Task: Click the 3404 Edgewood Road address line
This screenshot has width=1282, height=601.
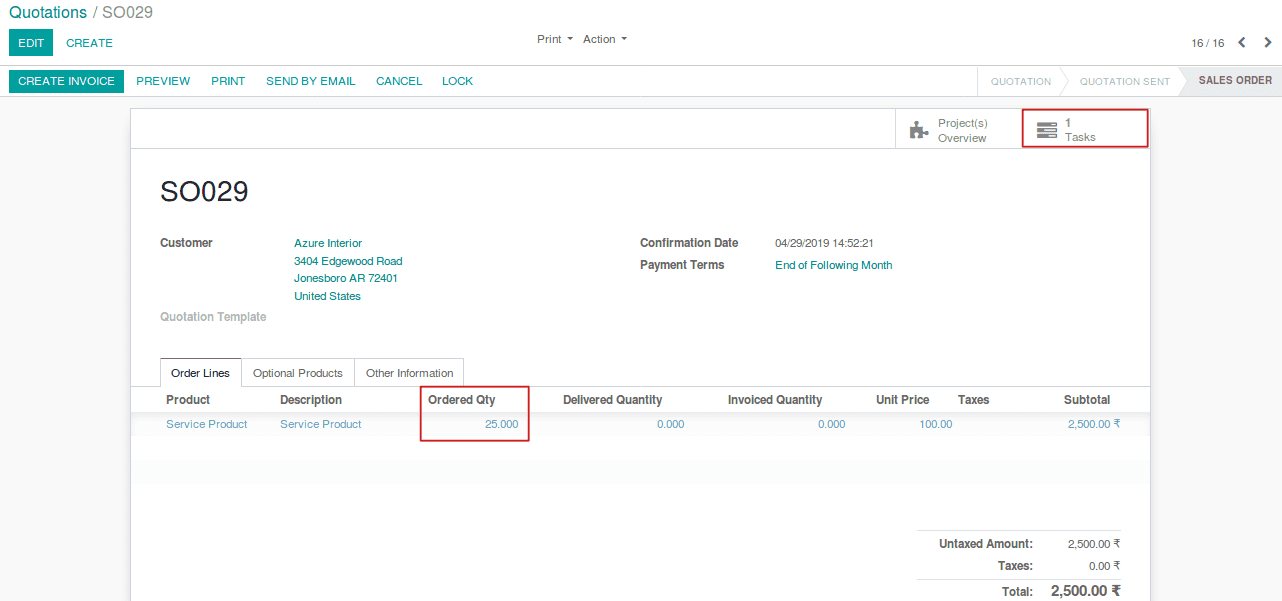Action: pyautogui.click(x=348, y=261)
